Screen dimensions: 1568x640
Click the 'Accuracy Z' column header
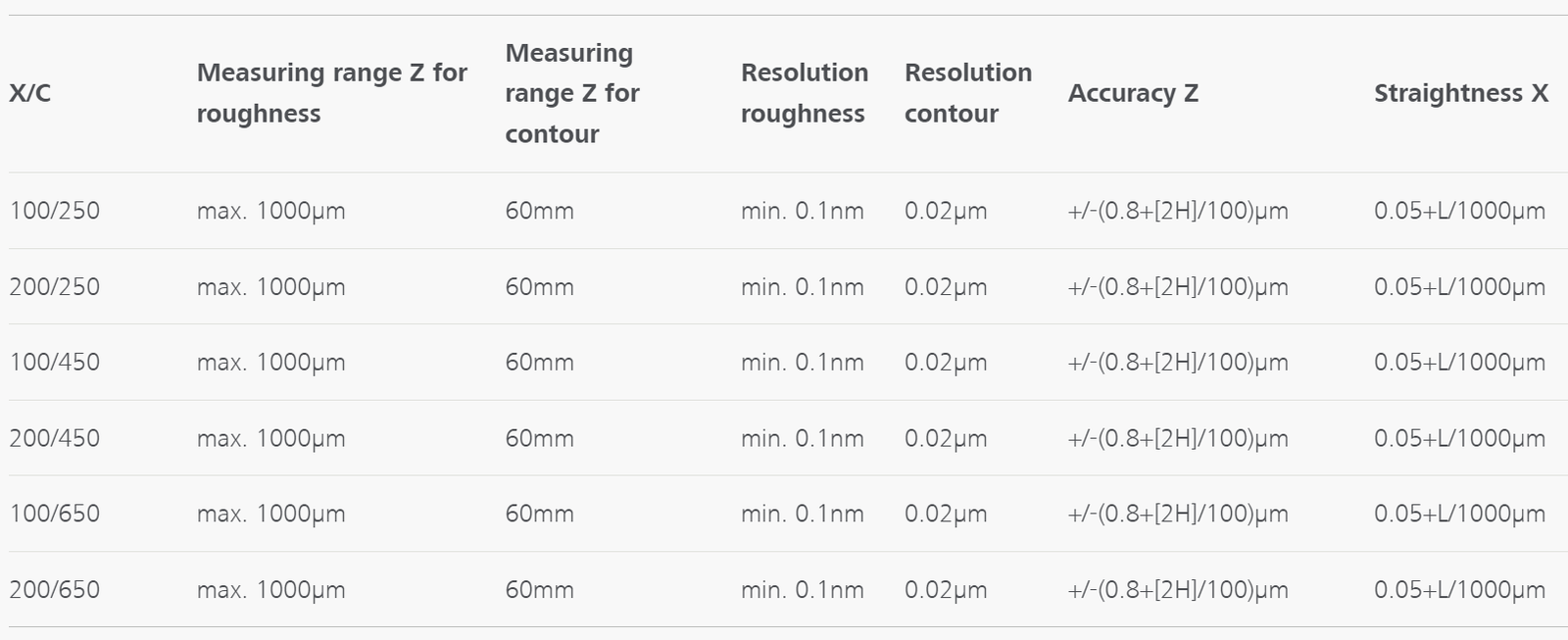(x=1133, y=93)
